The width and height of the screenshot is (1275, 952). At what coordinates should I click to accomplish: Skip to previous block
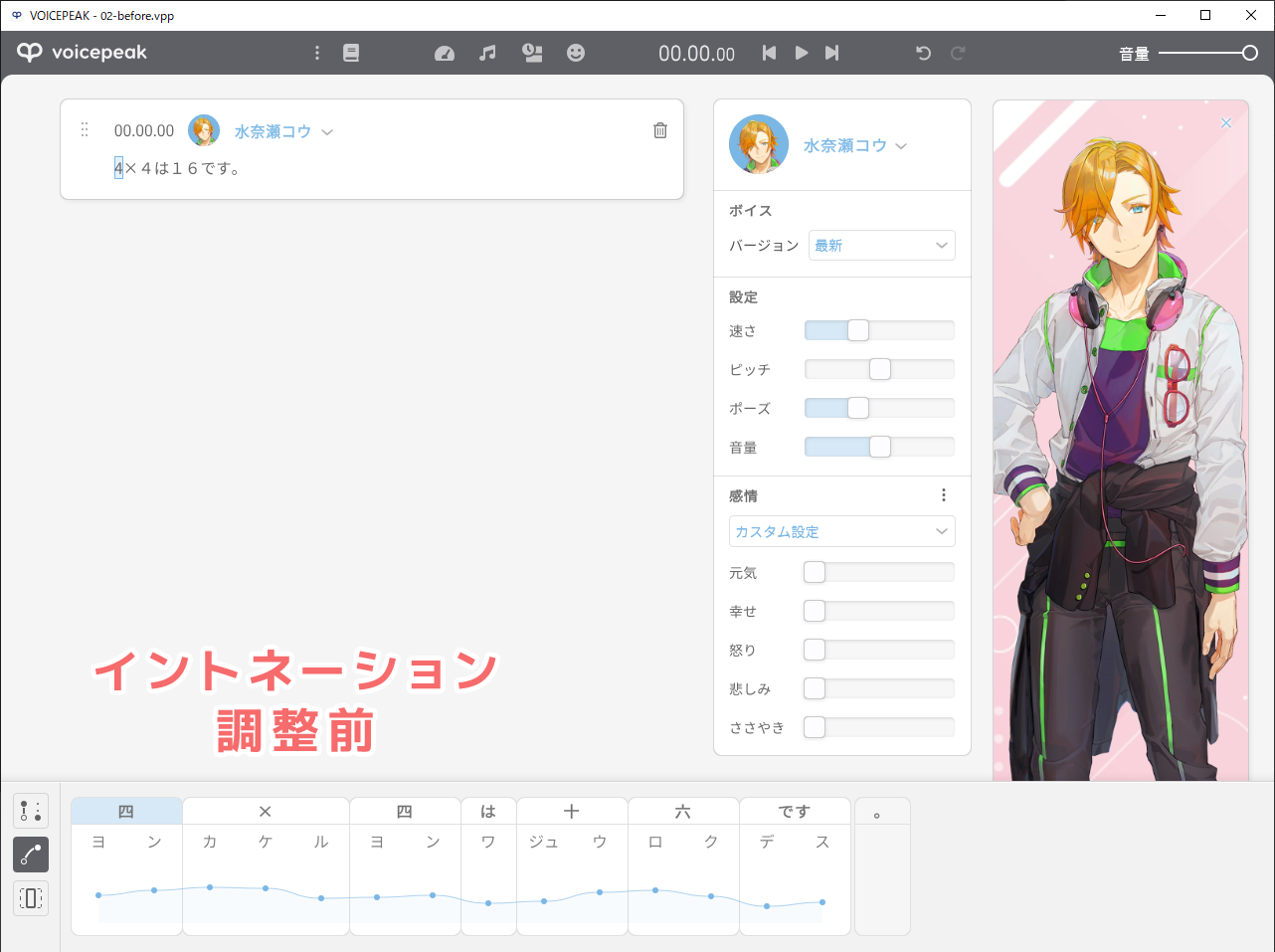click(x=769, y=53)
